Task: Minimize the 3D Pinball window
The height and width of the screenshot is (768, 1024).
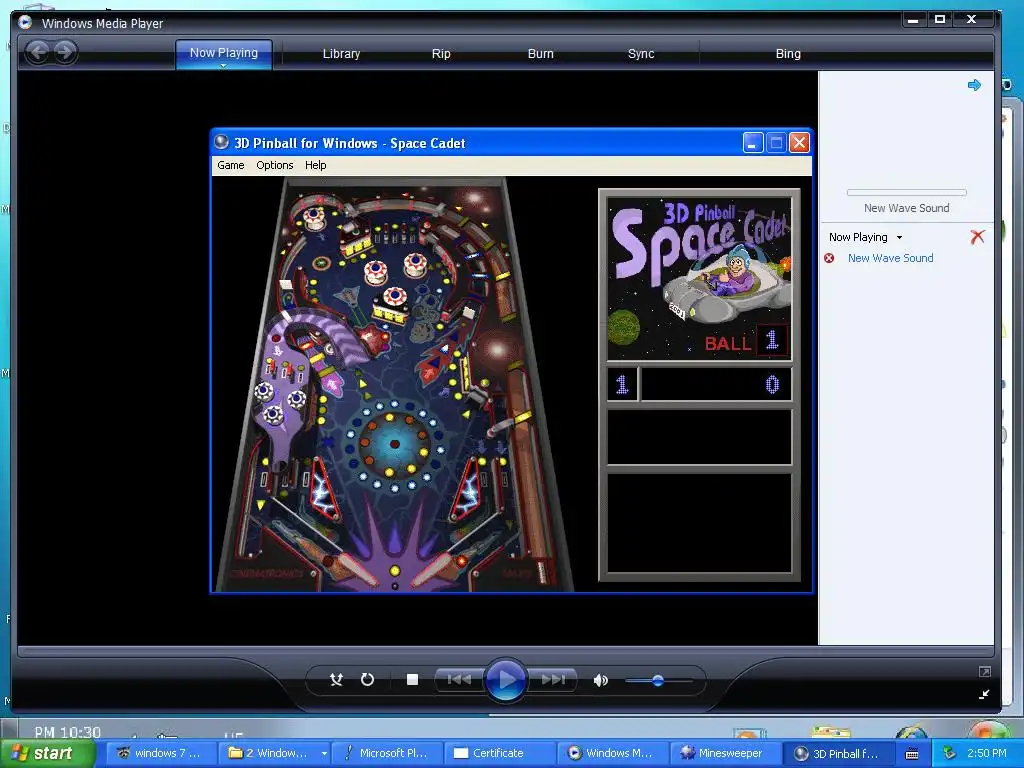Action: 753,142
